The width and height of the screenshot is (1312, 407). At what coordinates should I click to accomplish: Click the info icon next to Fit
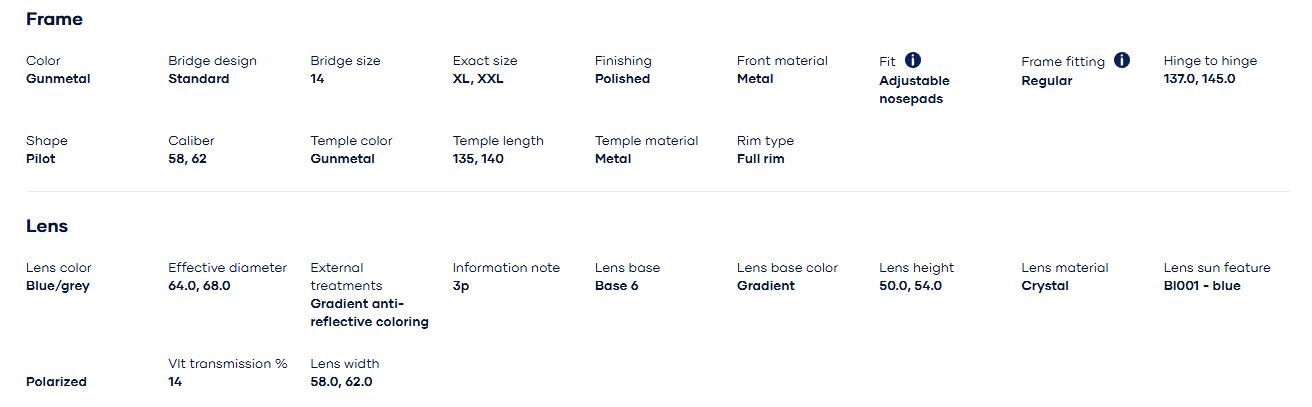(x=913, y=60)
